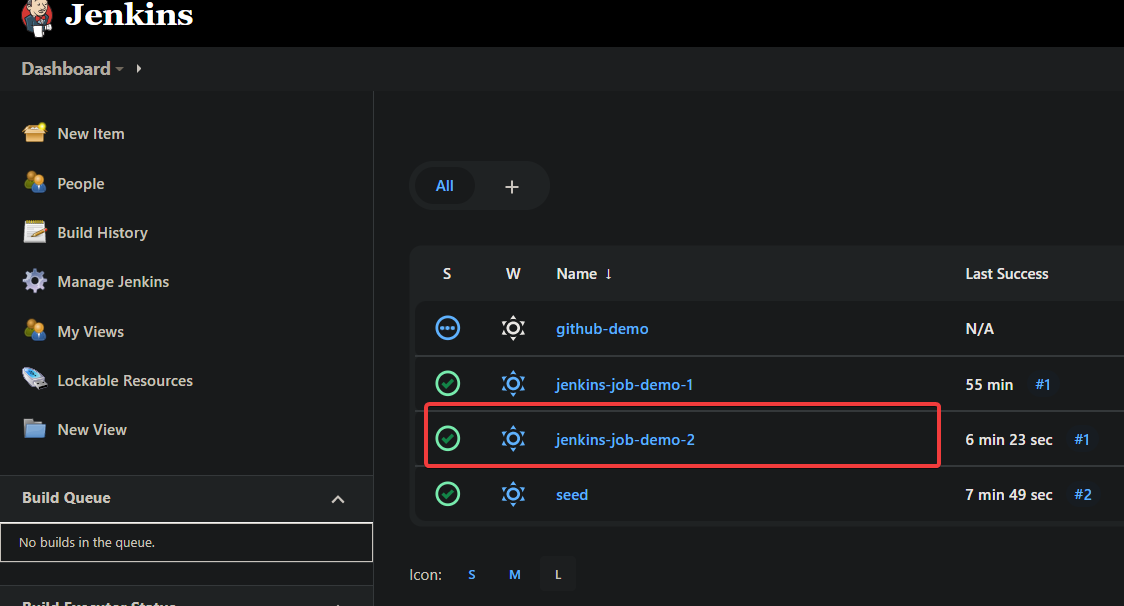Click the Build History notepad icon
The height and width of the screenshot is (606, 1124).
[34, 232]
